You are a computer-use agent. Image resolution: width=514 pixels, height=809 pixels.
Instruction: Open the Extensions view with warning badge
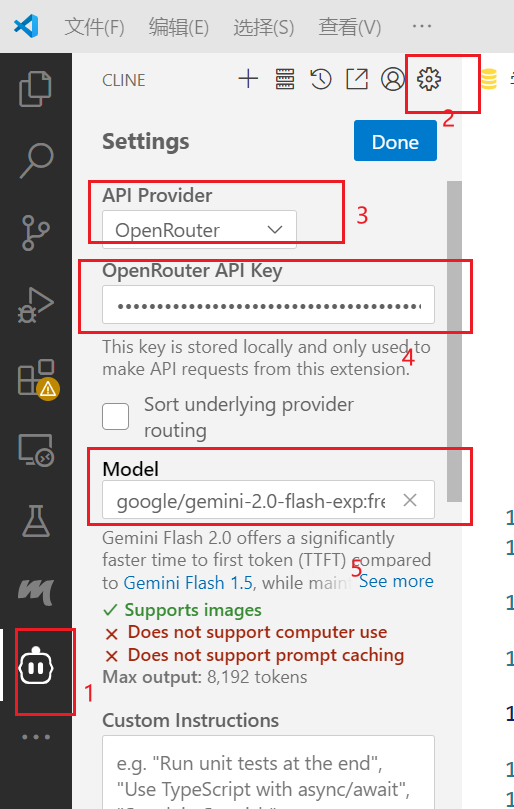click(37, 379)
